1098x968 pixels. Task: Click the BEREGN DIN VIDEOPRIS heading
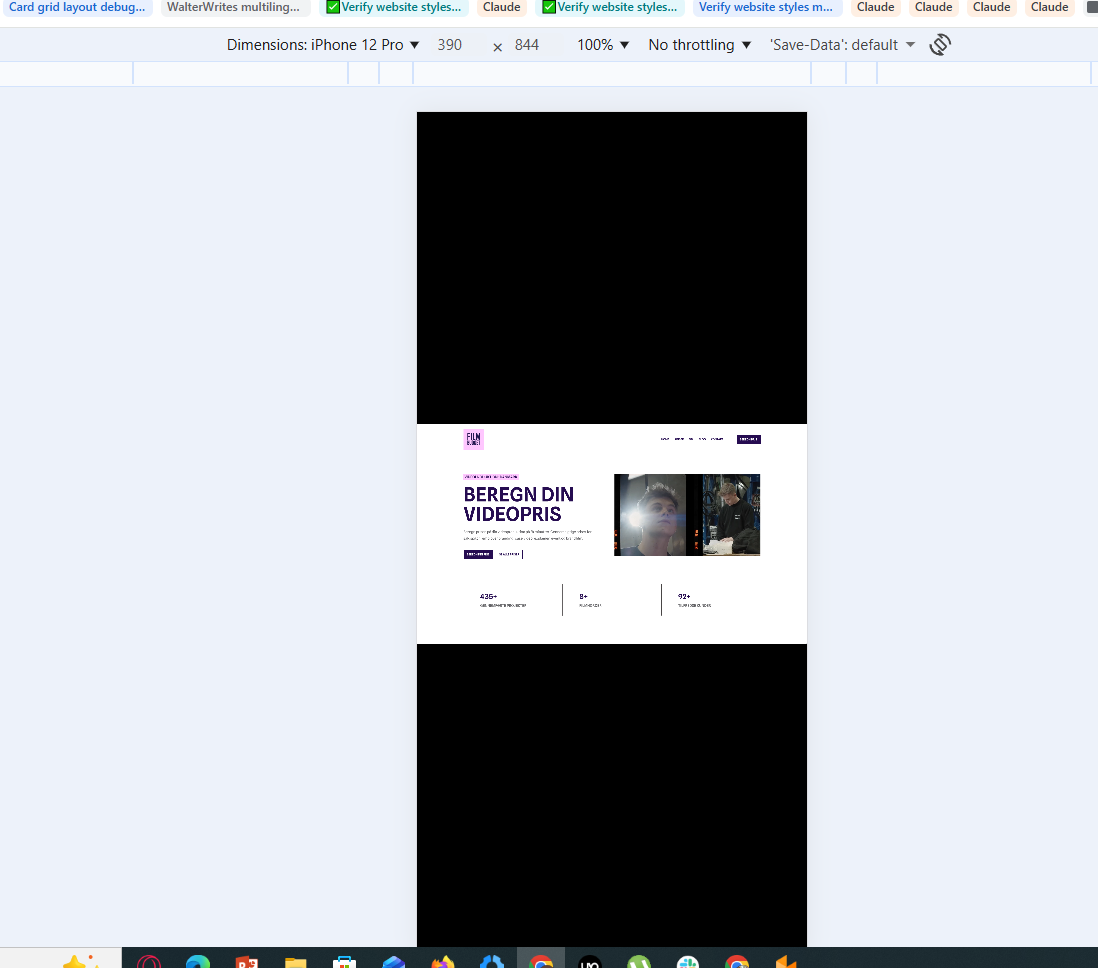pos(519,504)
